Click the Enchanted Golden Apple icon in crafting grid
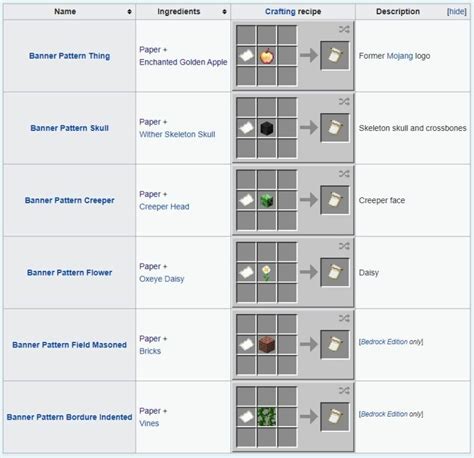The width and height of the screenshot is (474, 458). [x=266, y=56]
